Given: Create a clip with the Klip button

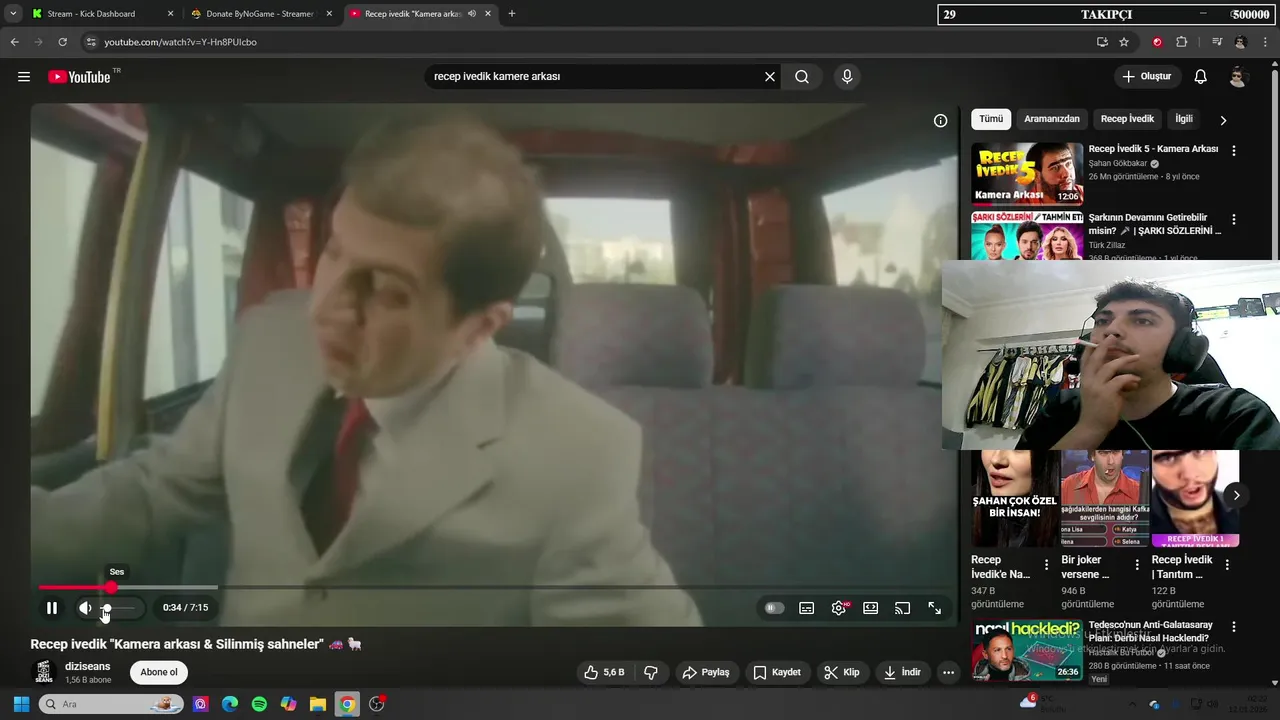Looking at the screenshot, I should [842, 672].
